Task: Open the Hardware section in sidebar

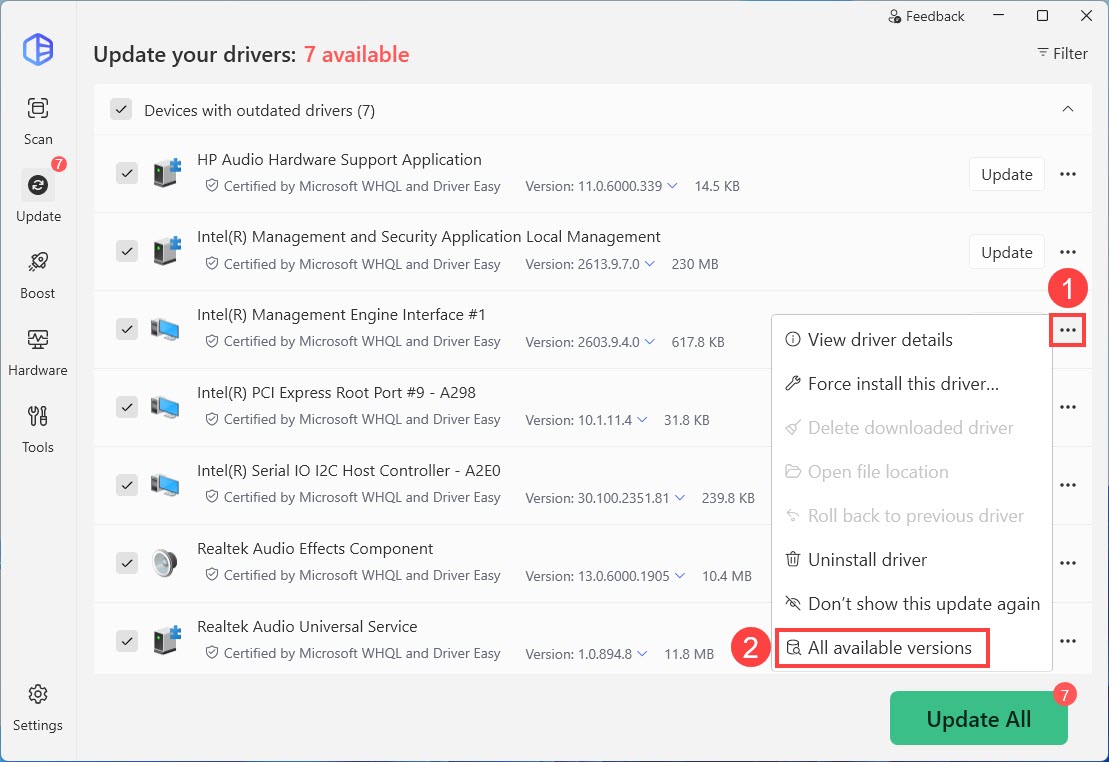Action: pos(38,352)
